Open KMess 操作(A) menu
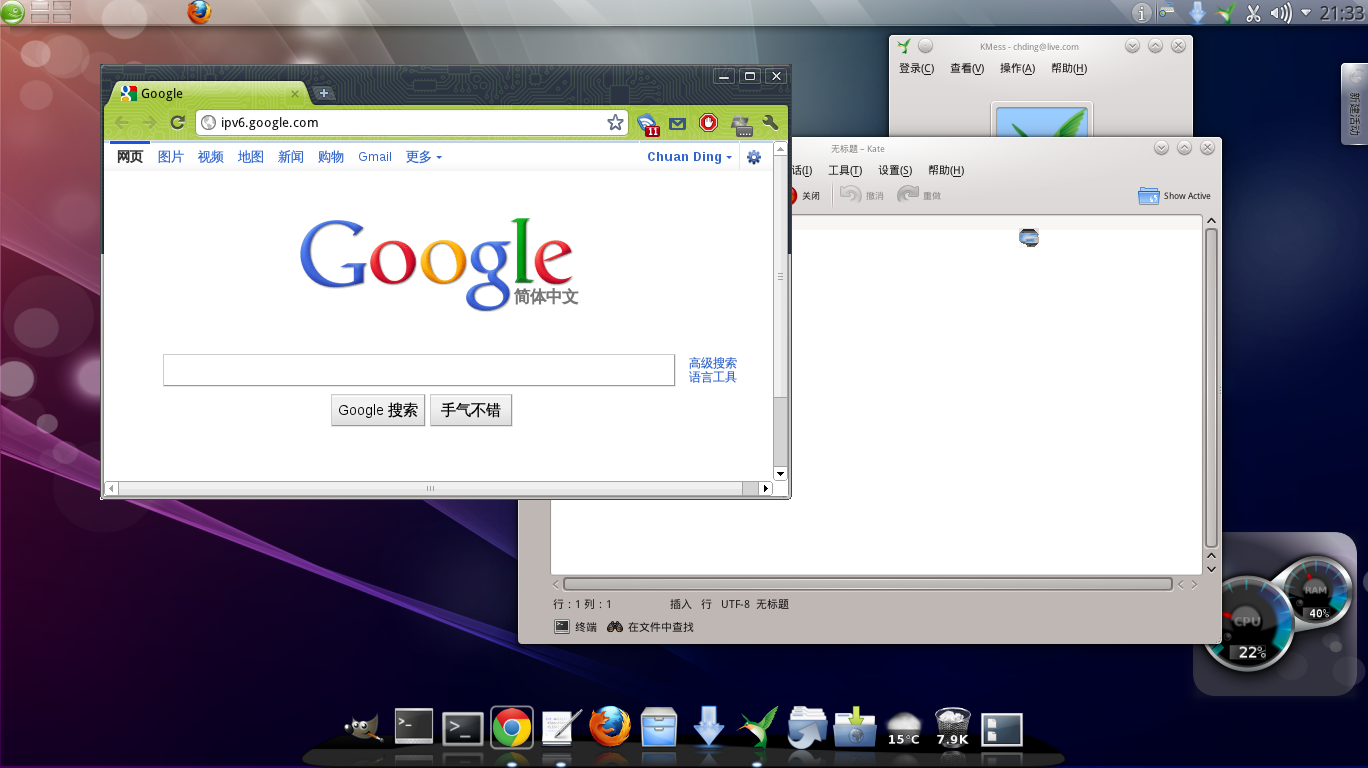This screenshot has height=768, width=1368. point(1017,68)
